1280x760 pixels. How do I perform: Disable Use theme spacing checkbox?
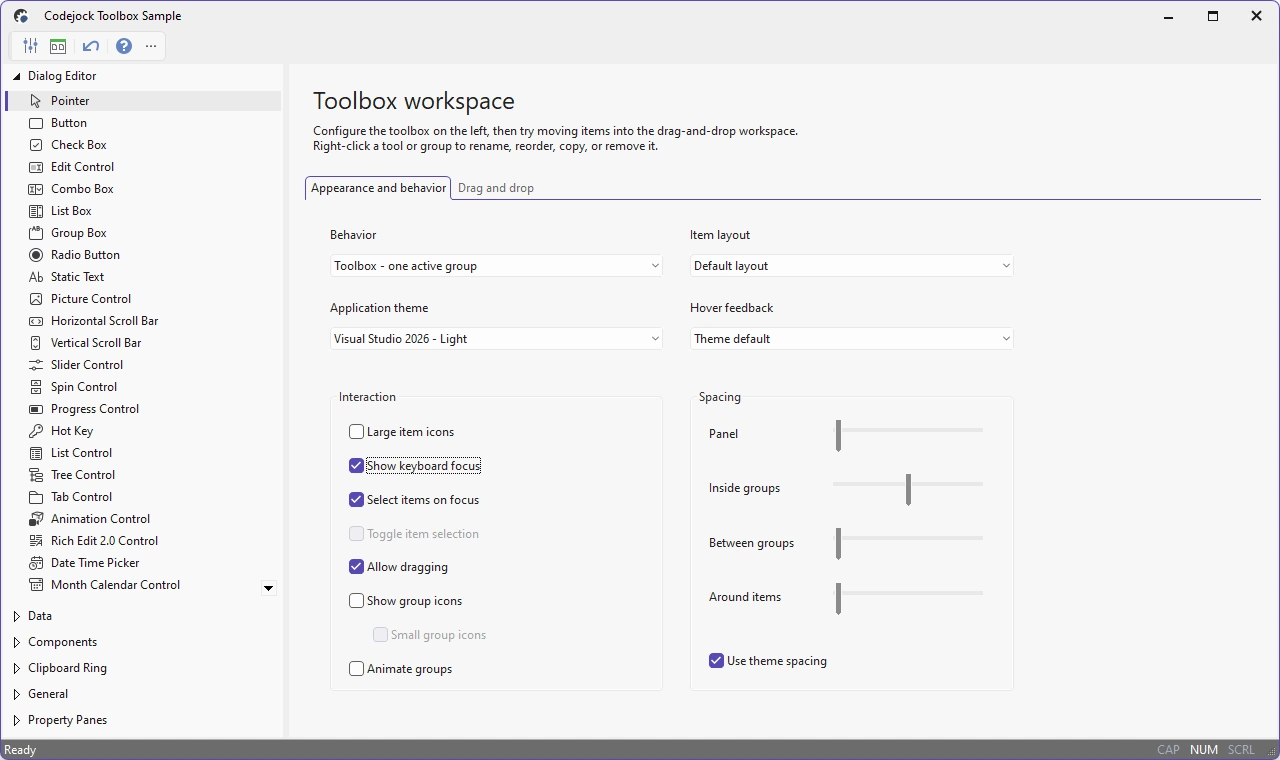[x=716, y=661]
